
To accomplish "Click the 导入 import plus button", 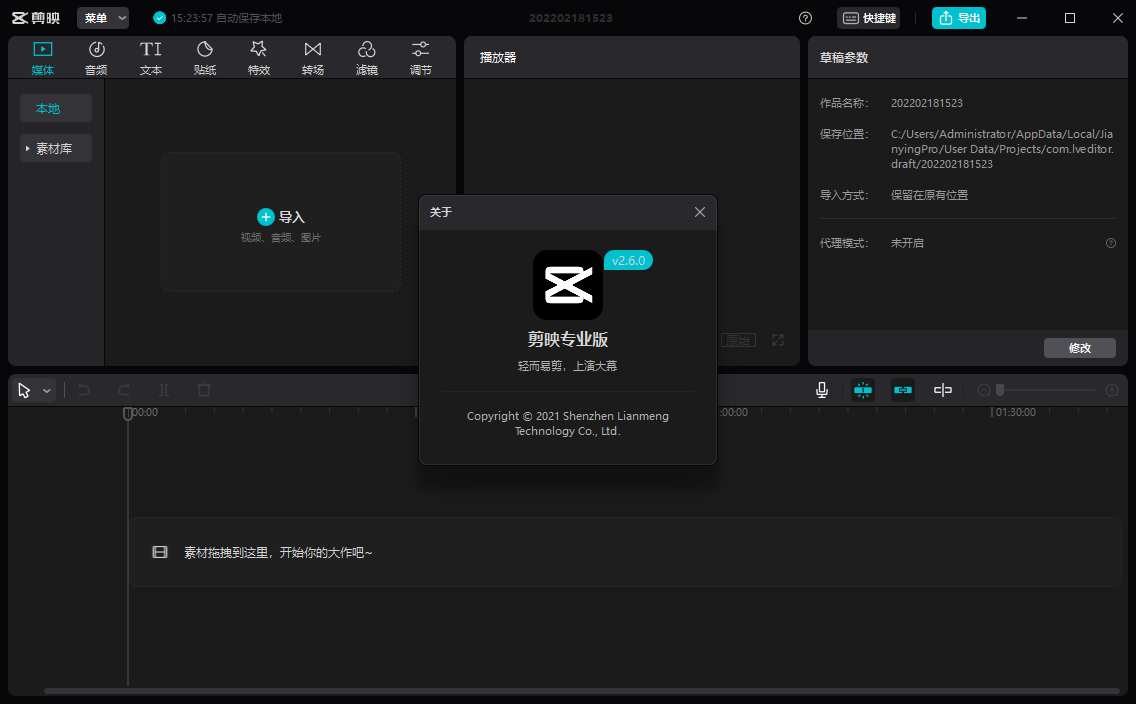I will [x=266, y=217].
